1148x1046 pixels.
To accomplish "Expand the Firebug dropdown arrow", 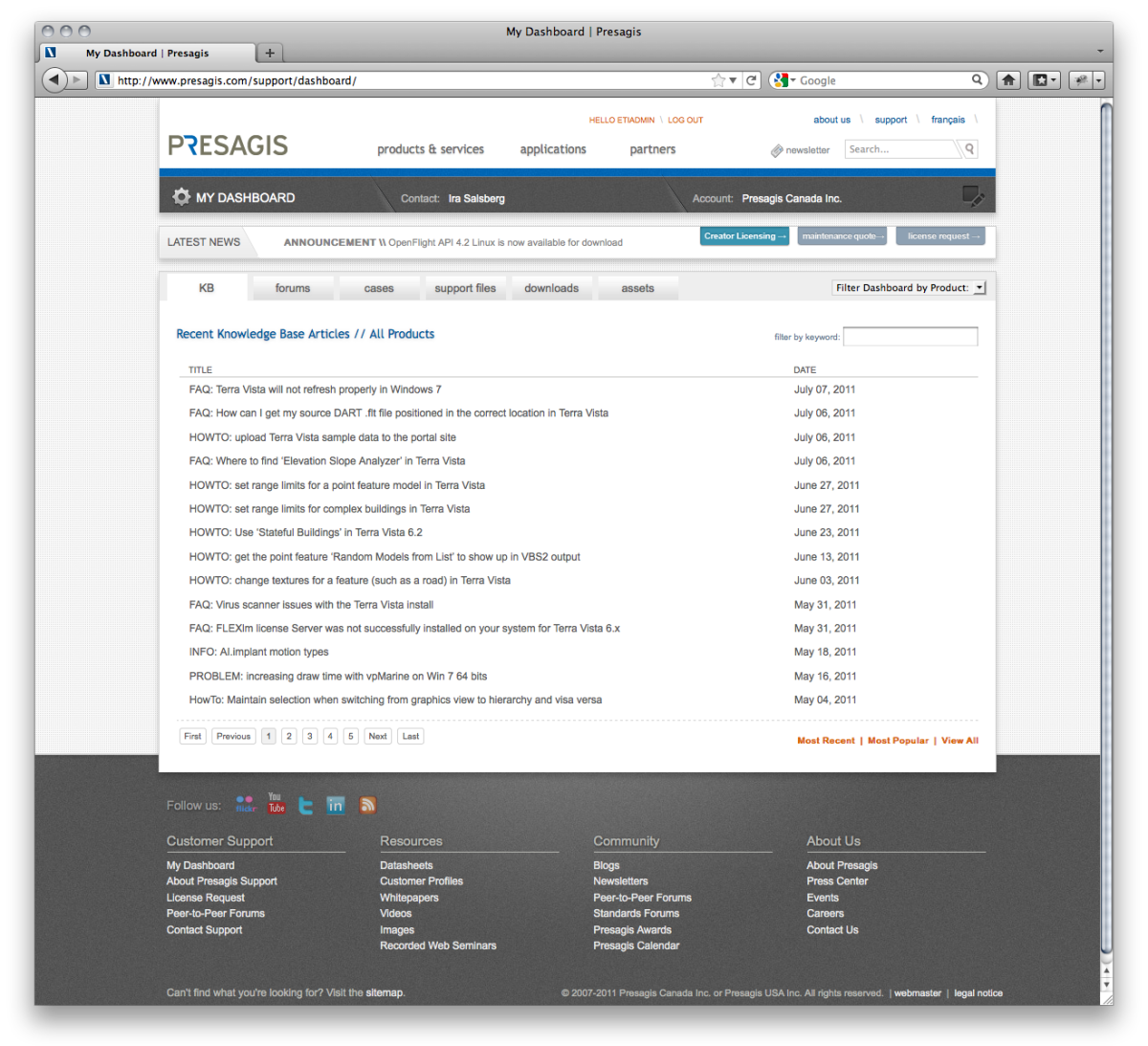I will (x=1098, y=80).
